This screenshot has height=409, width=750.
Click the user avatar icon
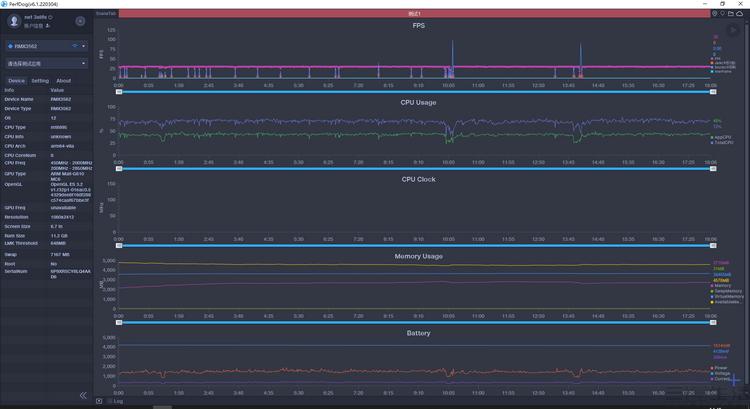pyautogui.click(x=14, y=20)
